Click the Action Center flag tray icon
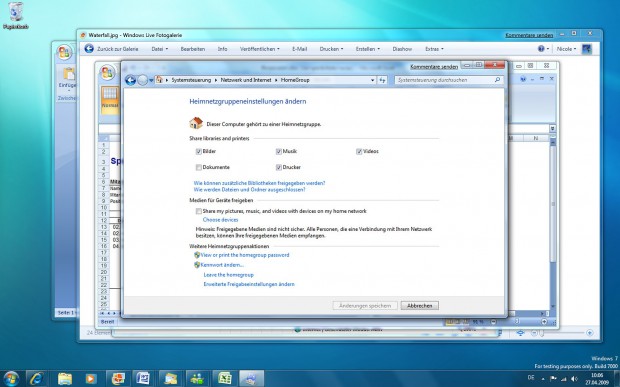Screen dimensions: 620x387 click(553, 379)
